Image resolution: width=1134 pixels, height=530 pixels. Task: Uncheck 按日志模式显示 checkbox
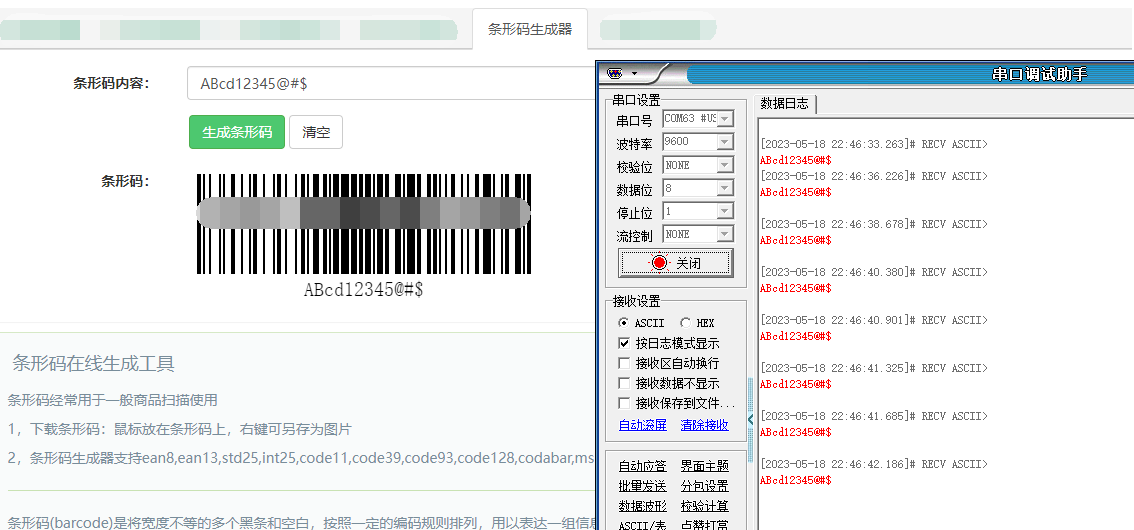coord(623,343)
